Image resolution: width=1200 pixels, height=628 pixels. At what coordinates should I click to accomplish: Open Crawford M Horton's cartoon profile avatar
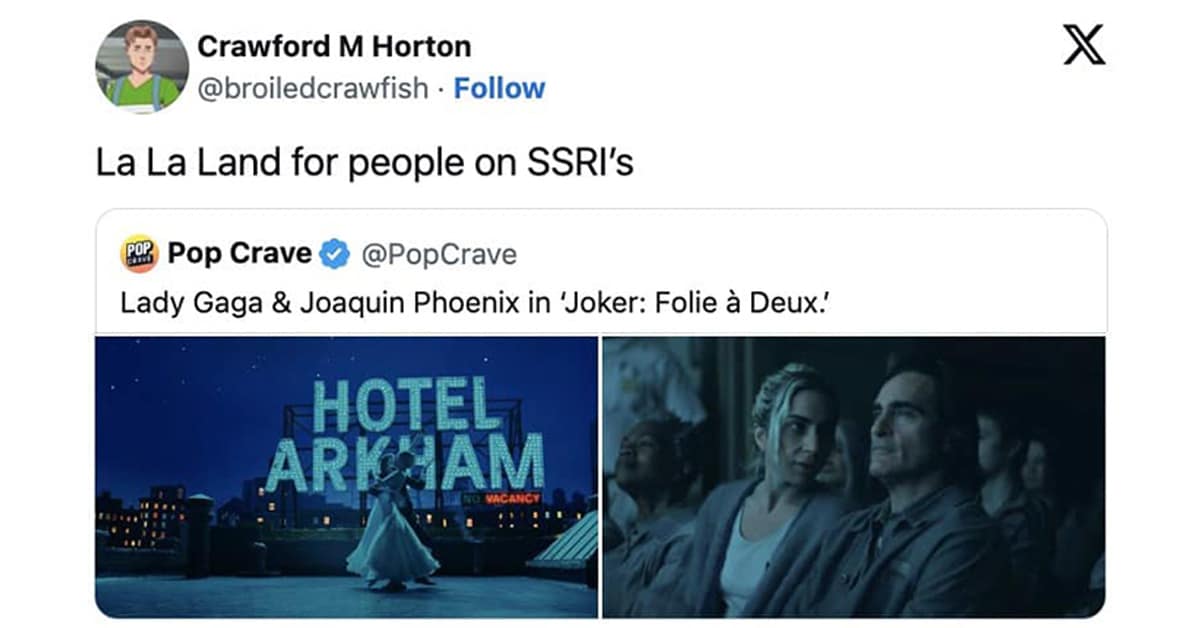pos(142,66)
